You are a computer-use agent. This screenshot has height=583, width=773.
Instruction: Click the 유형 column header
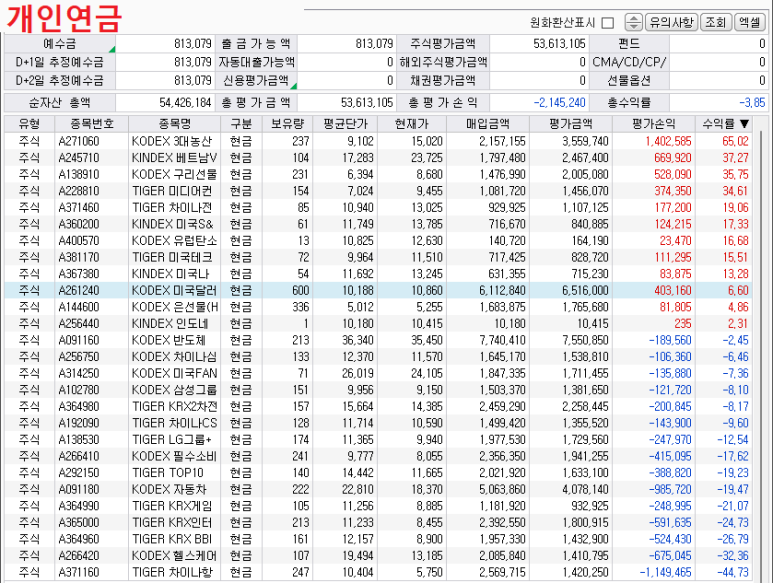(29, 124)
